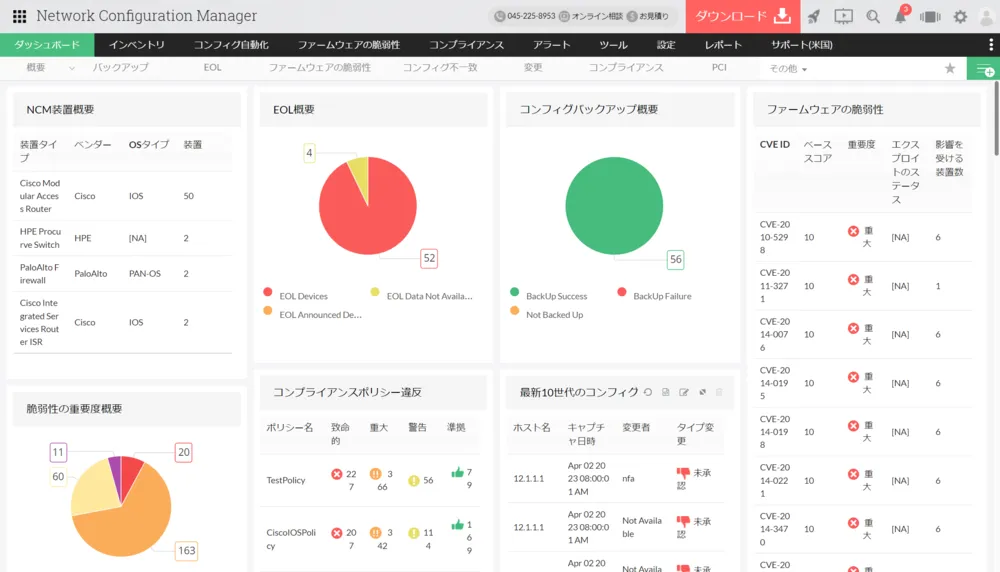Switch to the EOL sub-tab
1000x572 pixels.
click(212, 68)
